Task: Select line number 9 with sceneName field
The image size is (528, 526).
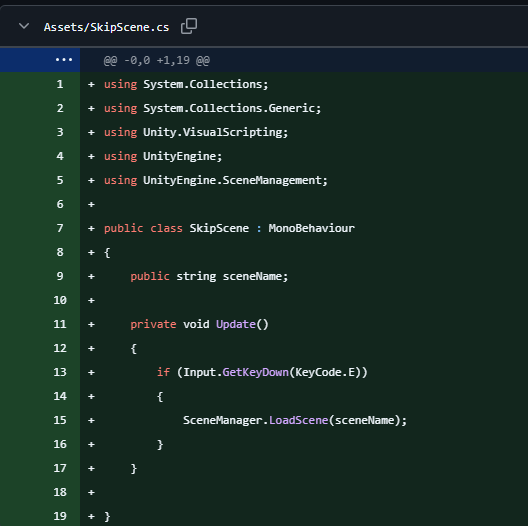Action: [60, 276]
